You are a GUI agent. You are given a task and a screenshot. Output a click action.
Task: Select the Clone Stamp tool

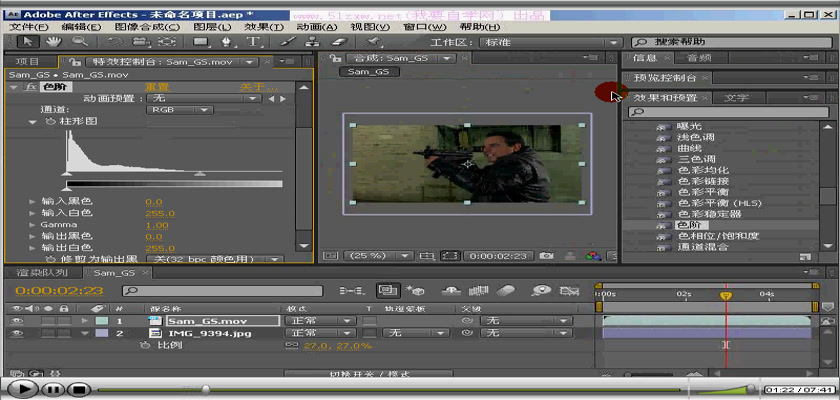point(312,42)
